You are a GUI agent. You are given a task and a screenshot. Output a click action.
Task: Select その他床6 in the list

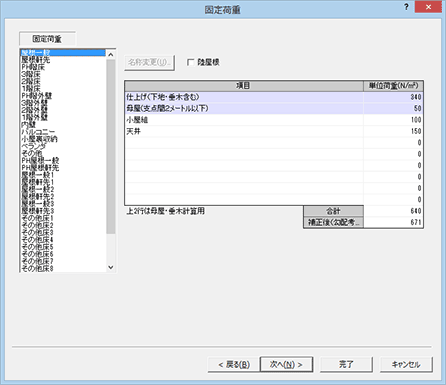tap(63, 254)
